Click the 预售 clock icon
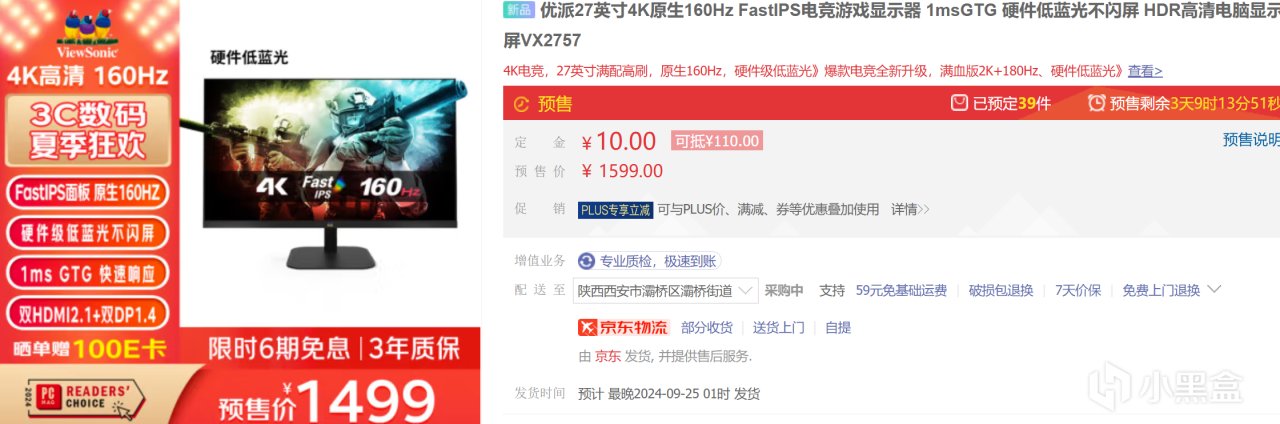 point(521,103)
